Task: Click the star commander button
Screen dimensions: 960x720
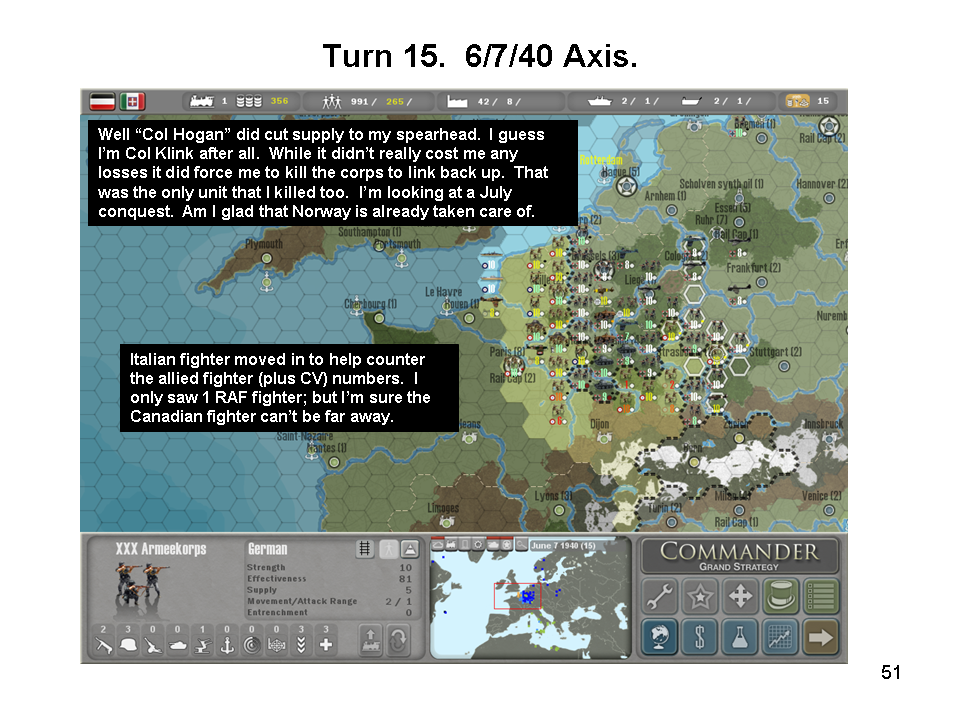Action: click(x=700, y=597)
